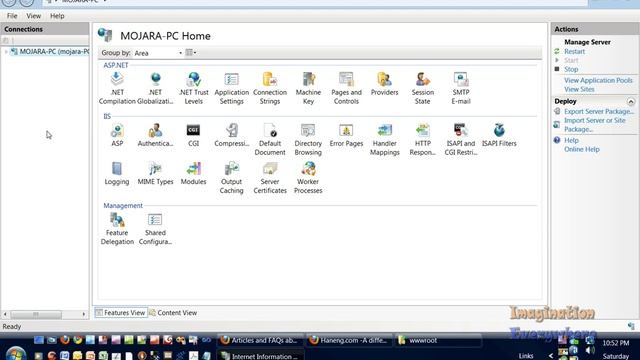
Task: Collapse the Deploy actions section
Action: [x=631, y=101]
